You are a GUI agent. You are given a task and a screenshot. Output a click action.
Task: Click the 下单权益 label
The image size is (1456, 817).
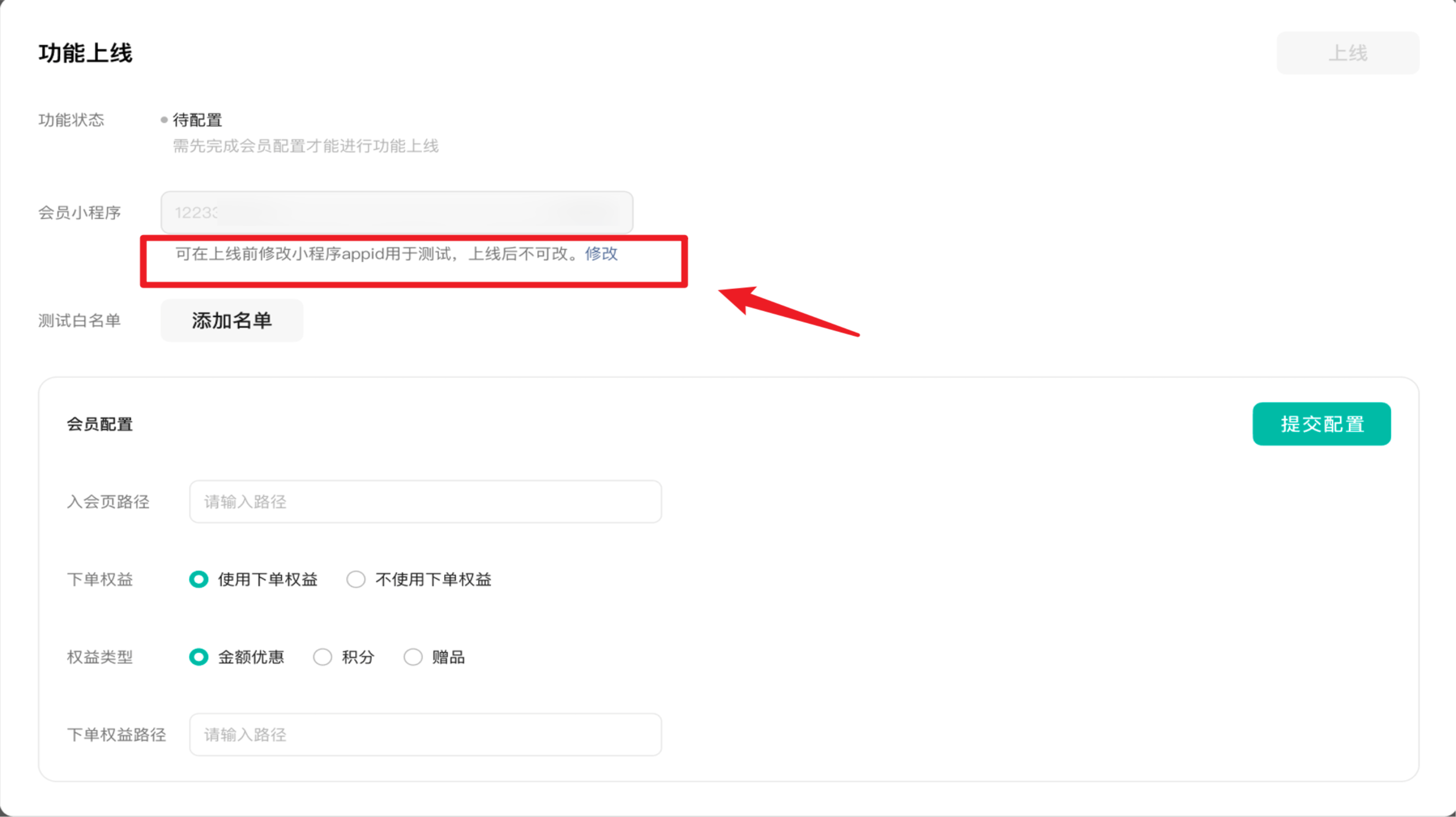(100, 579)
